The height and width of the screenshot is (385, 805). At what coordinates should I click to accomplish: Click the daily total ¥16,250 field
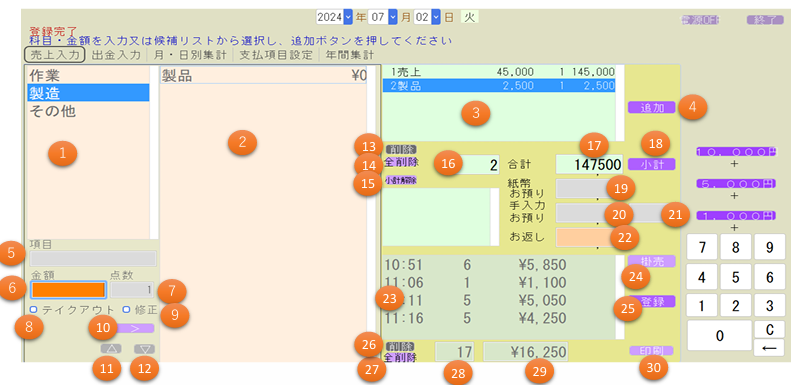pyautogui.click(x=525, y=352)
